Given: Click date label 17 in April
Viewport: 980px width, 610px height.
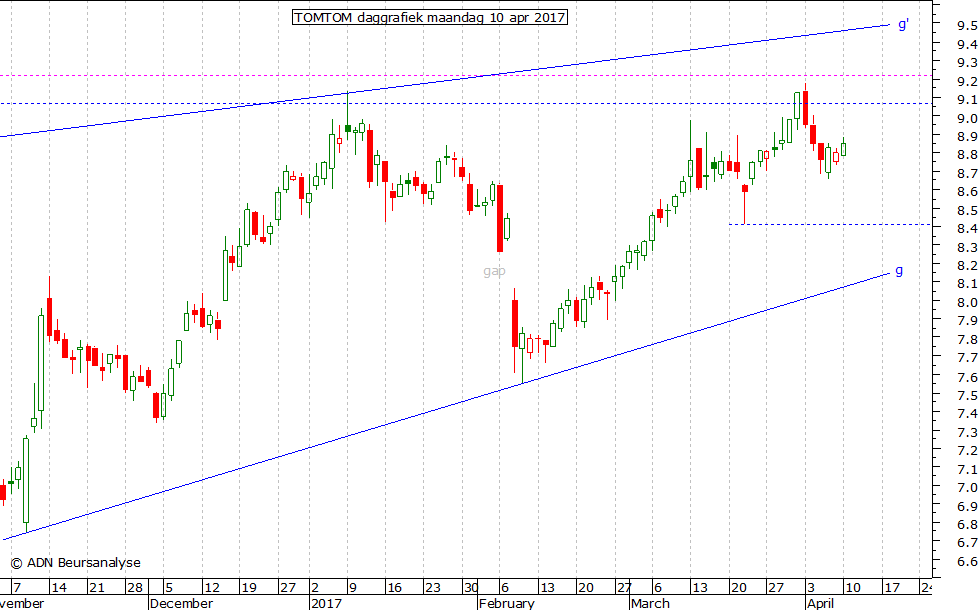Looking at the screenshot, I should (x=891, y=588).
